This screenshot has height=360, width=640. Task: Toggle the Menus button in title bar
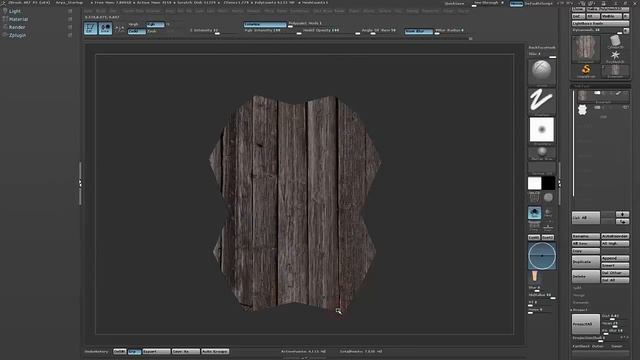516,3
